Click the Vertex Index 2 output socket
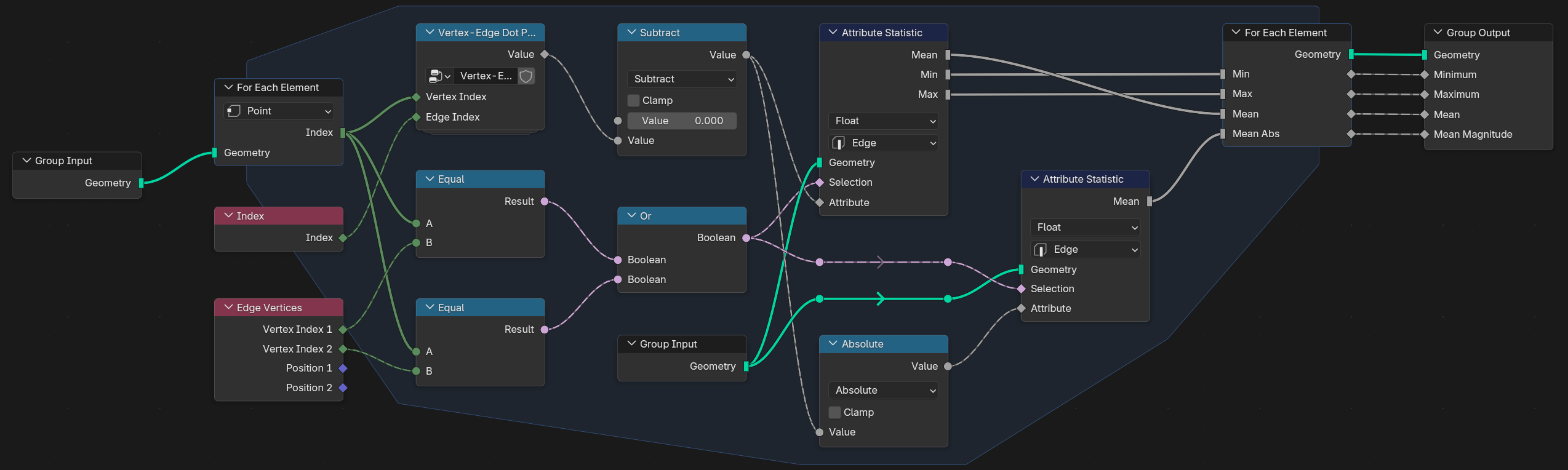 pos(343,349)
